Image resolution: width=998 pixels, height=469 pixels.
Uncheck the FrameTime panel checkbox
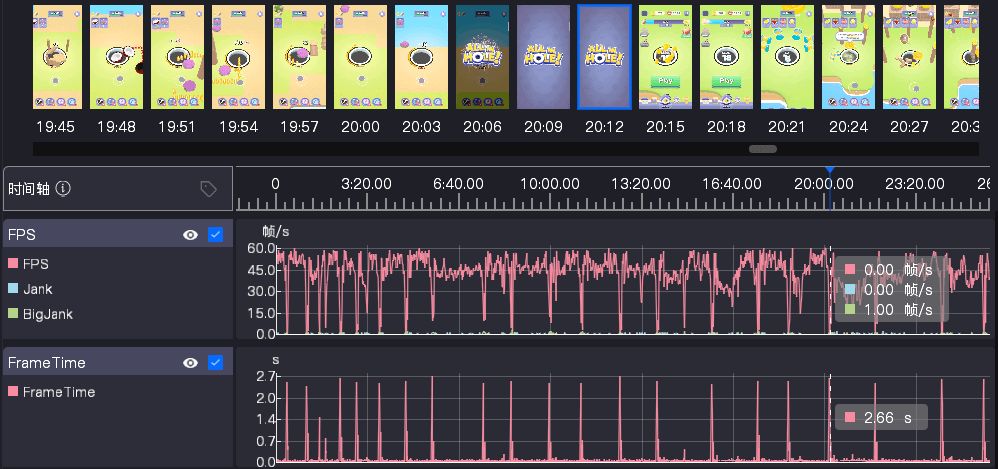point(215,363)
